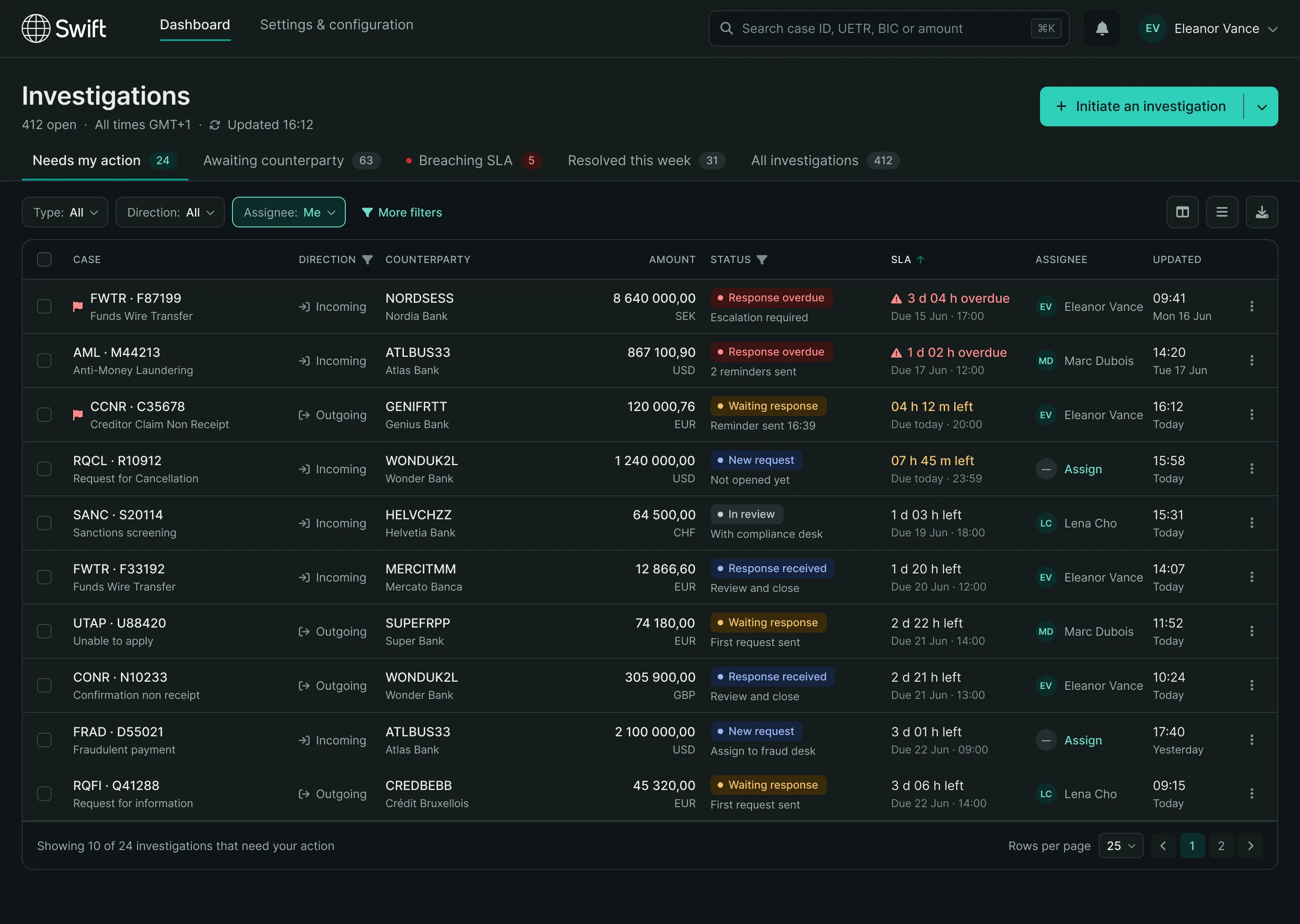Go to next page arrow

[x=1250, y=845]
